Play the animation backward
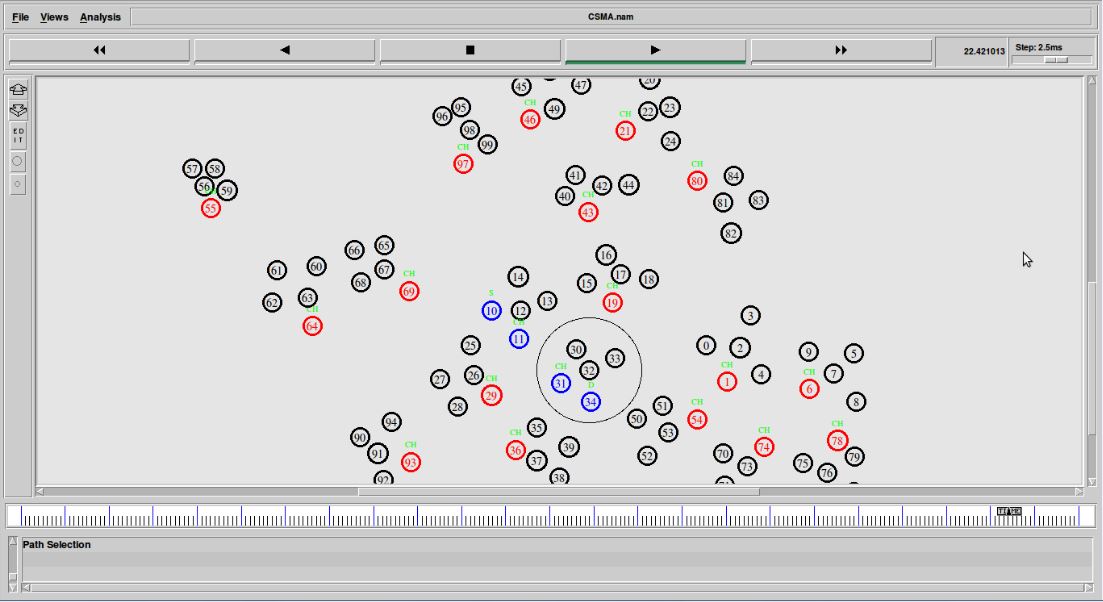 click(285, 50)
